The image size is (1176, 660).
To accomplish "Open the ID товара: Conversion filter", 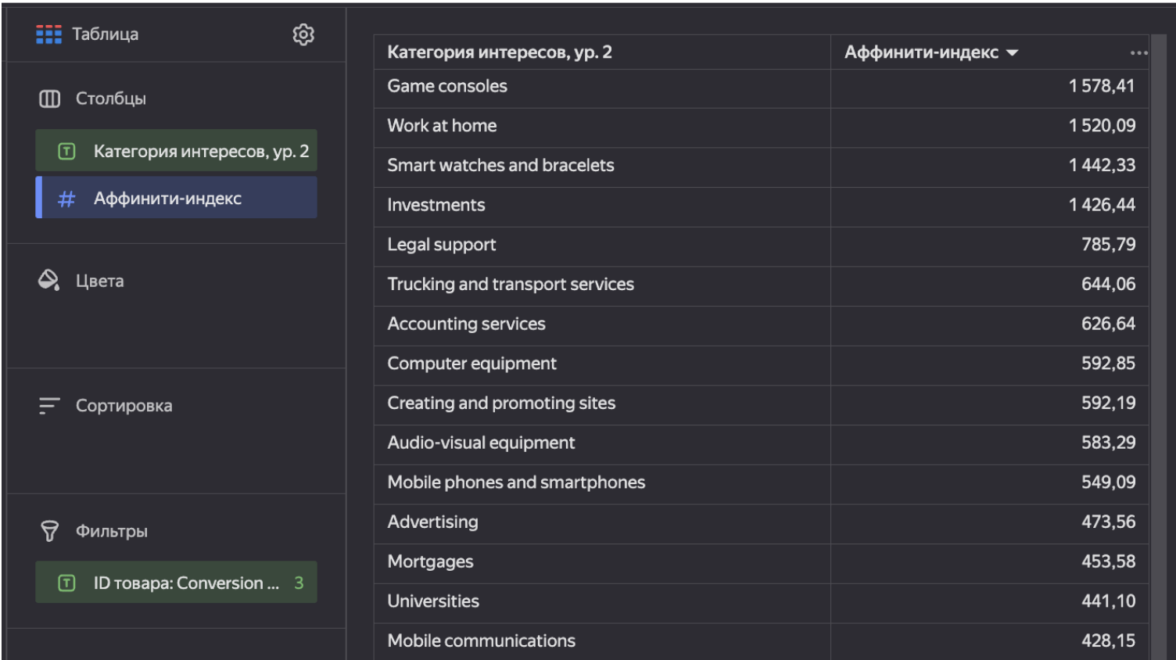I will tap(185, 583).
